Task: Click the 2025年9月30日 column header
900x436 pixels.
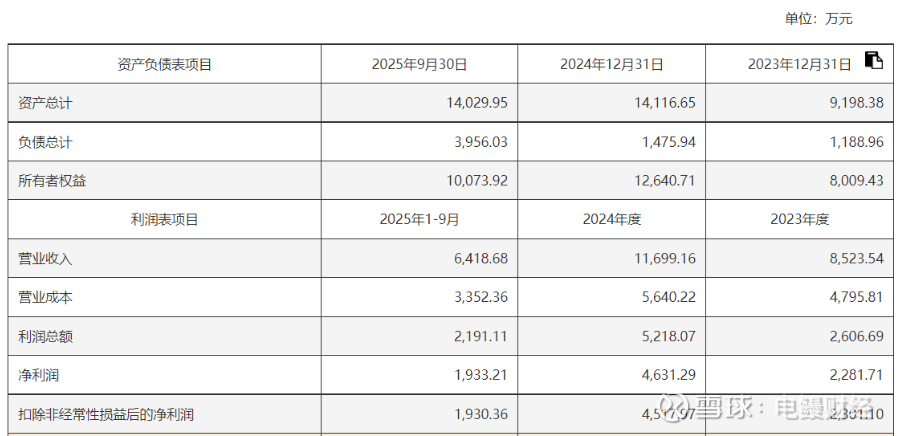Action: [x=419, y=65]
